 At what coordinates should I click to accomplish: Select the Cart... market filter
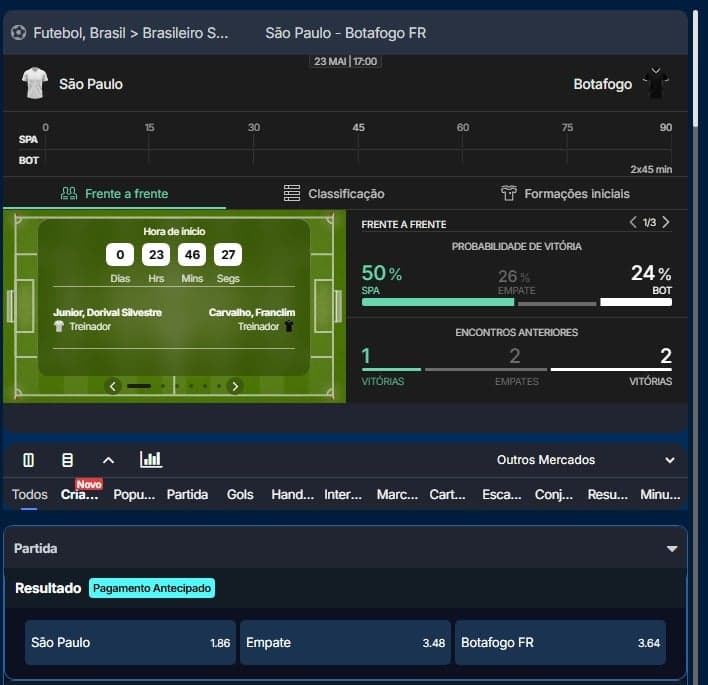pos(447,494)
